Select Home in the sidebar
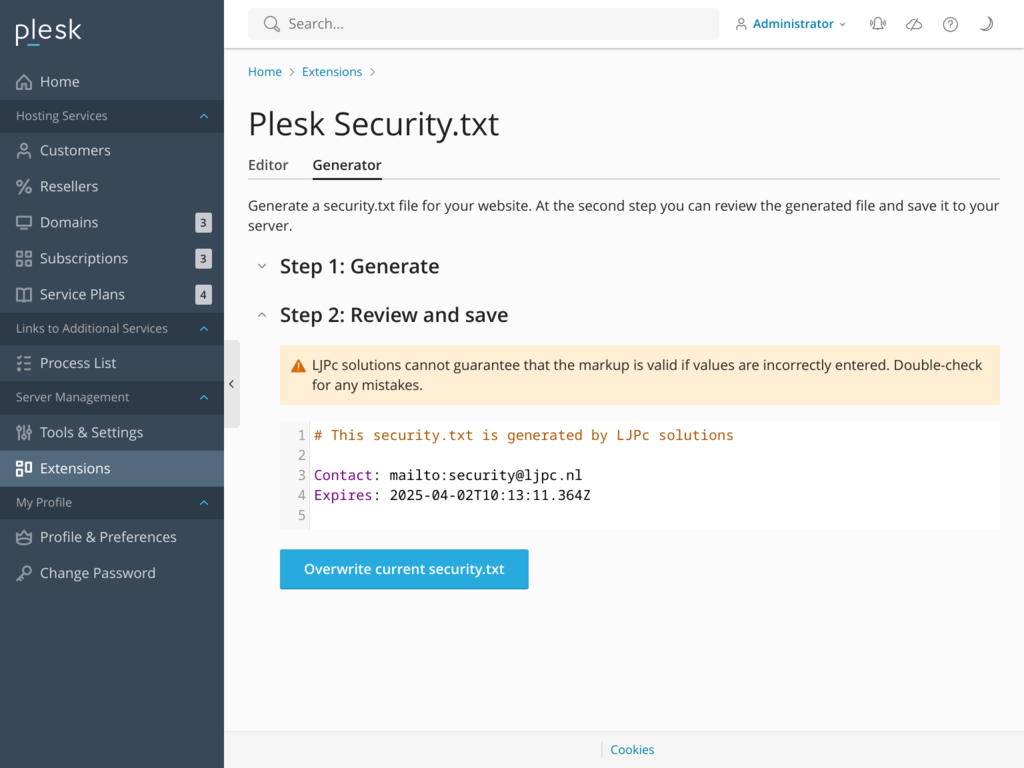The height and width of the screenshot is (768, 1024). click(x=60, y=81)
